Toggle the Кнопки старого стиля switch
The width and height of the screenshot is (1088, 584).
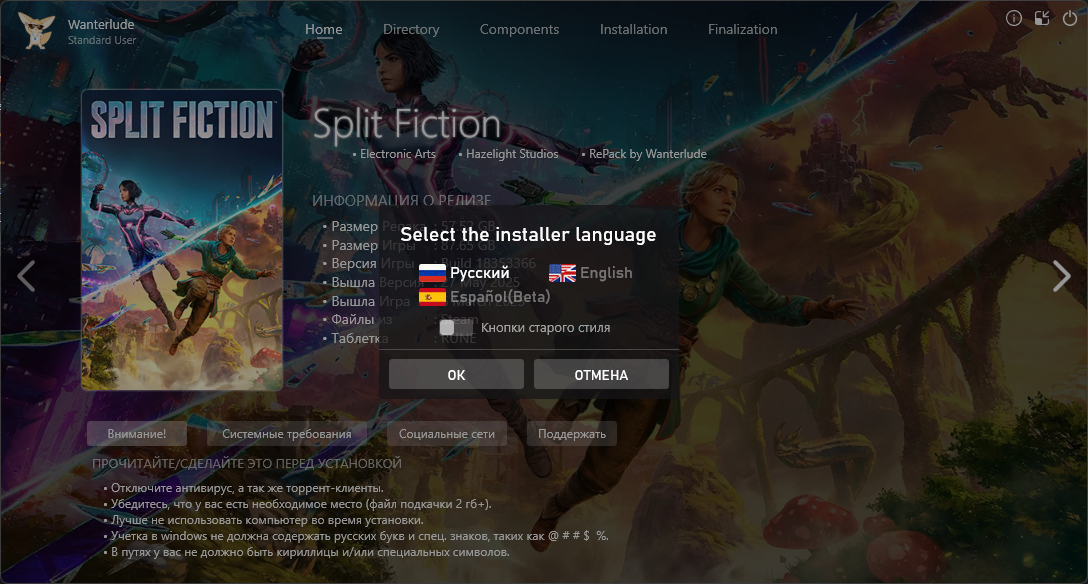click(x=456, y=327)
